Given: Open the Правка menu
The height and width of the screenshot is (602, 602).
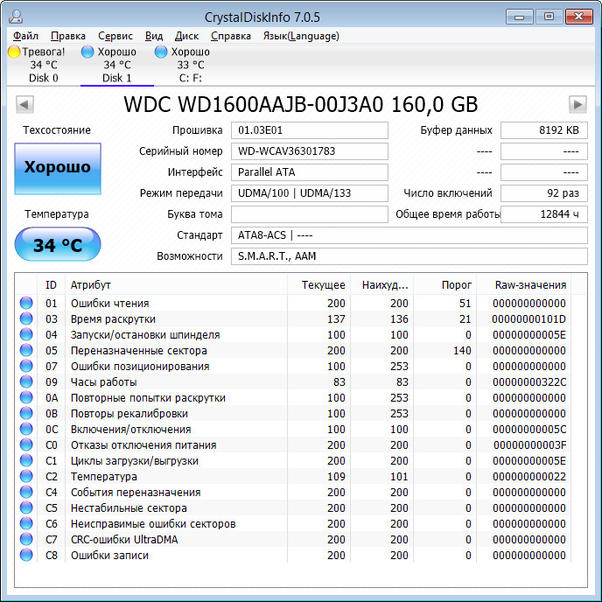Looking at the screenshot, I should point(68,36).
